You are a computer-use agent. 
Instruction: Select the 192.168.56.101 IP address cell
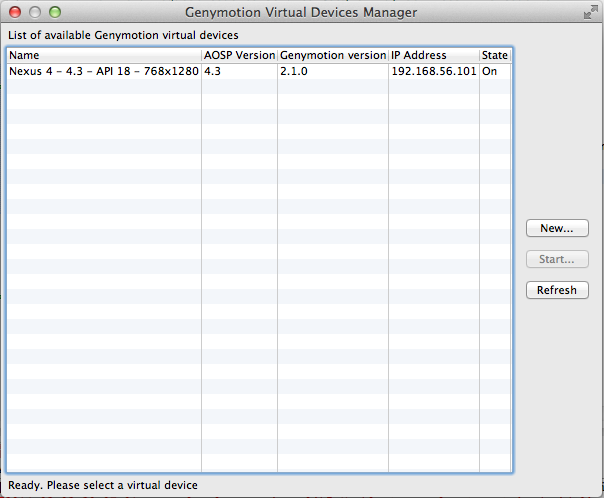(x=434, y=71)
